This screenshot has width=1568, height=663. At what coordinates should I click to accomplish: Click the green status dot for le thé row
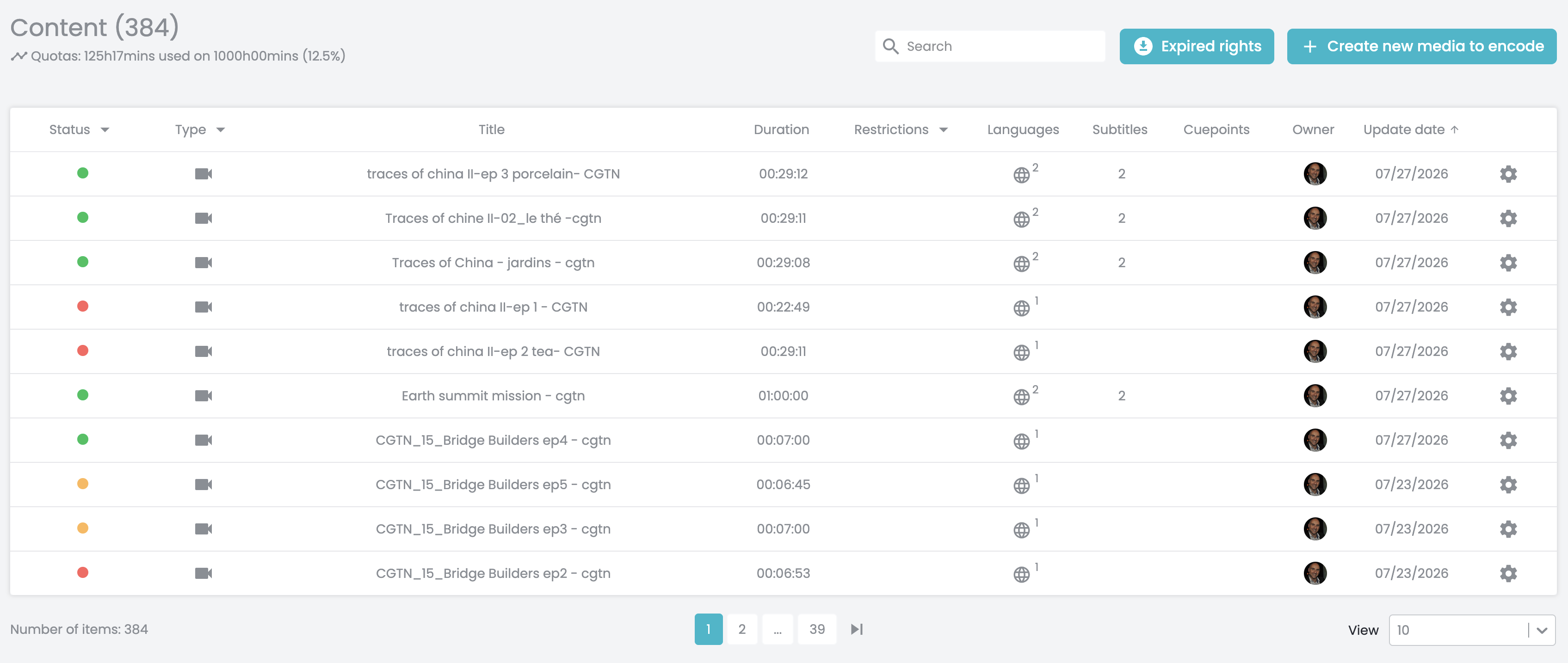(x=83, y=217)
